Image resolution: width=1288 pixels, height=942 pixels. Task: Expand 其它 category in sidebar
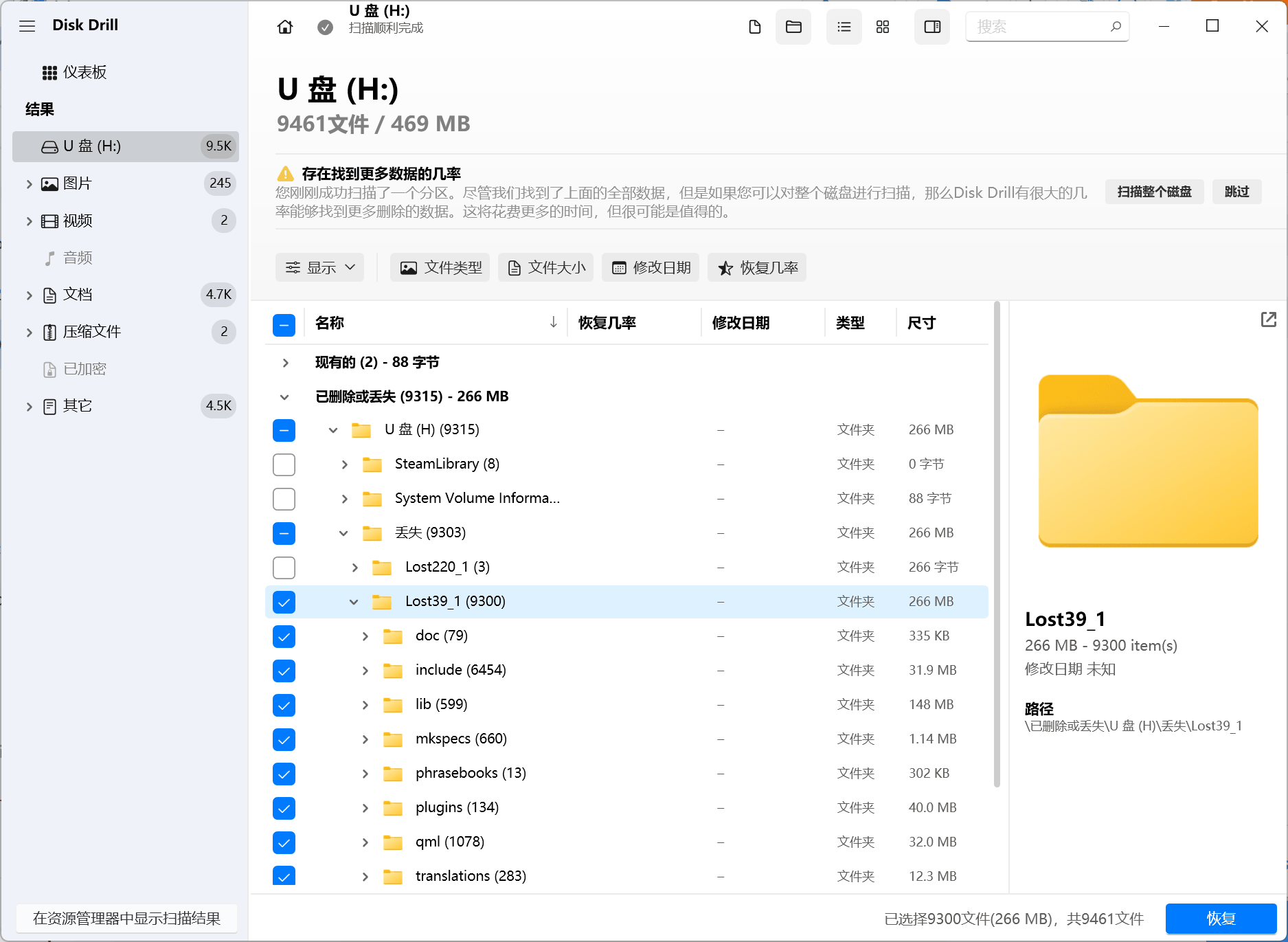click(29, 406)
